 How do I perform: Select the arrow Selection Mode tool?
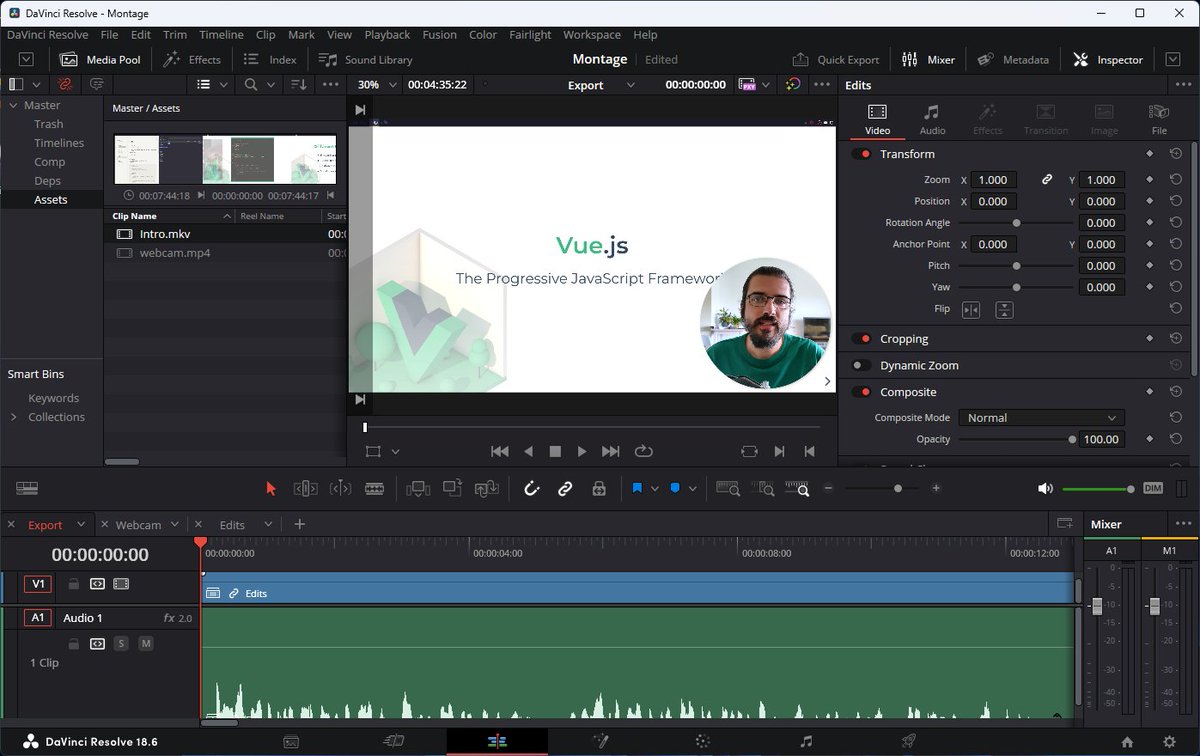coord(271,488)
